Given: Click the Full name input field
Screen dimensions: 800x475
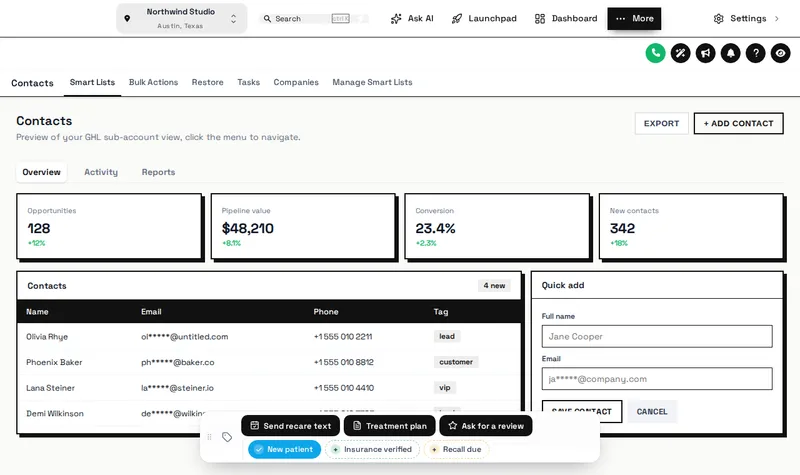Looking at the screenshot, I should point(657,337).
